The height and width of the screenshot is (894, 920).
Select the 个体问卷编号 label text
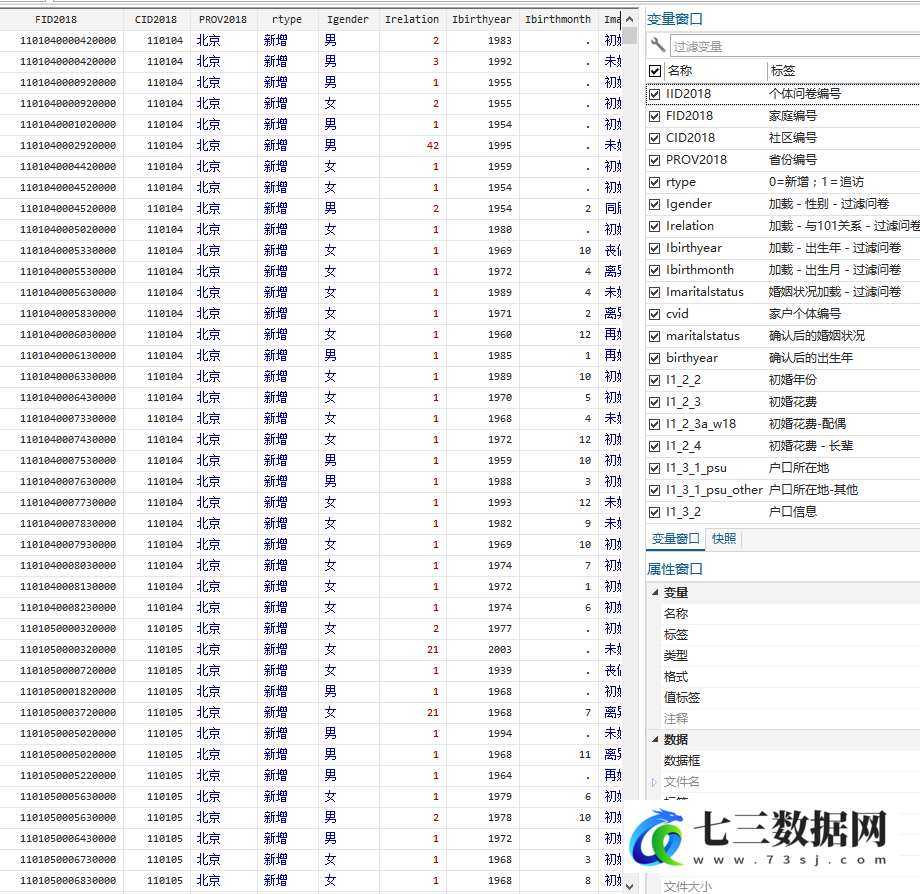tap(804, 94)
